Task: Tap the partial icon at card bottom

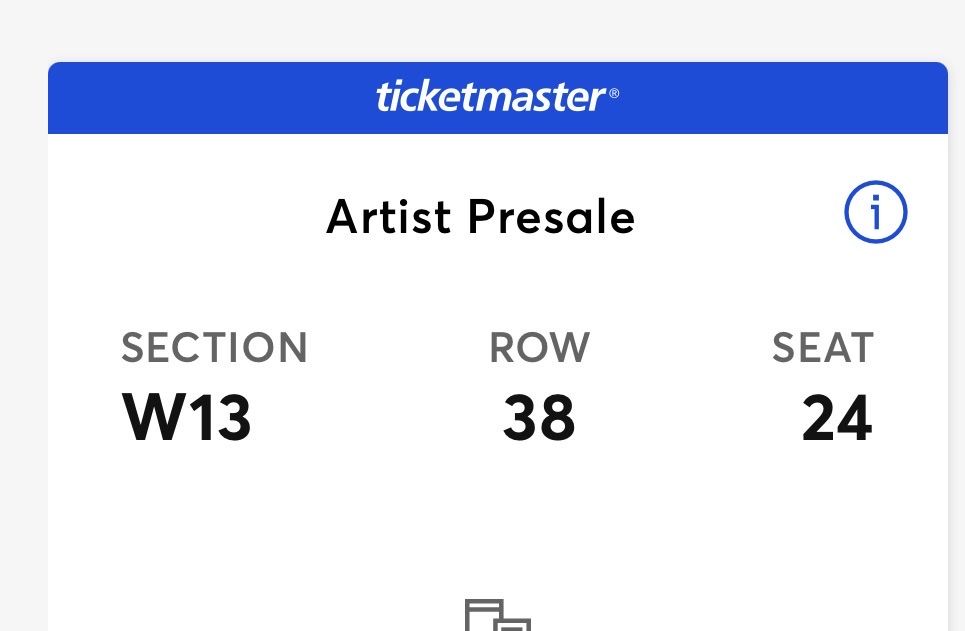Action: [497, 615]
